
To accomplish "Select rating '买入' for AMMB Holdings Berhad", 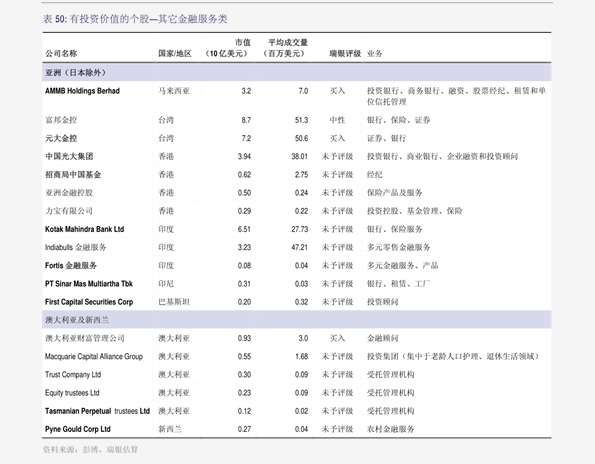I will pyautogui.click(x=337, y=91).
